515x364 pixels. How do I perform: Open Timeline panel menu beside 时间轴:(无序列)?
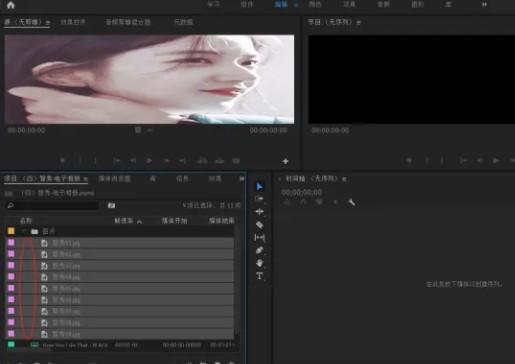(x=344, y=179)
